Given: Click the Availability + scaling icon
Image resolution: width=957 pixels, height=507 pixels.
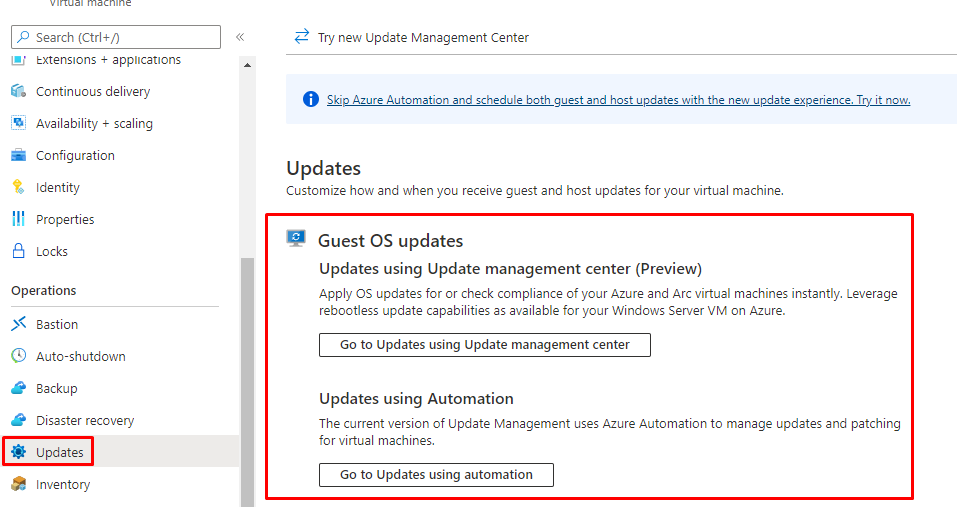Looking at the screenshot, I should (x=18, y=124).
